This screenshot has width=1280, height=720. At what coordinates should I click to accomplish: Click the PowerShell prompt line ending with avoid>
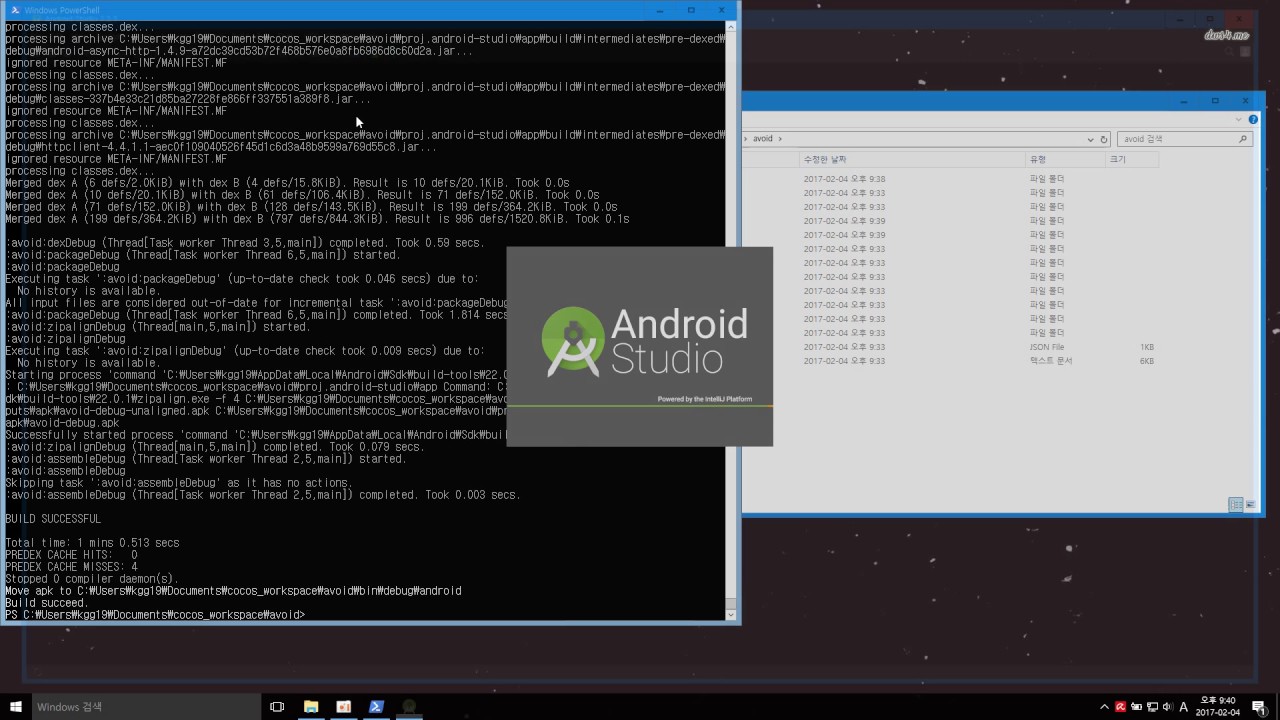155,615
